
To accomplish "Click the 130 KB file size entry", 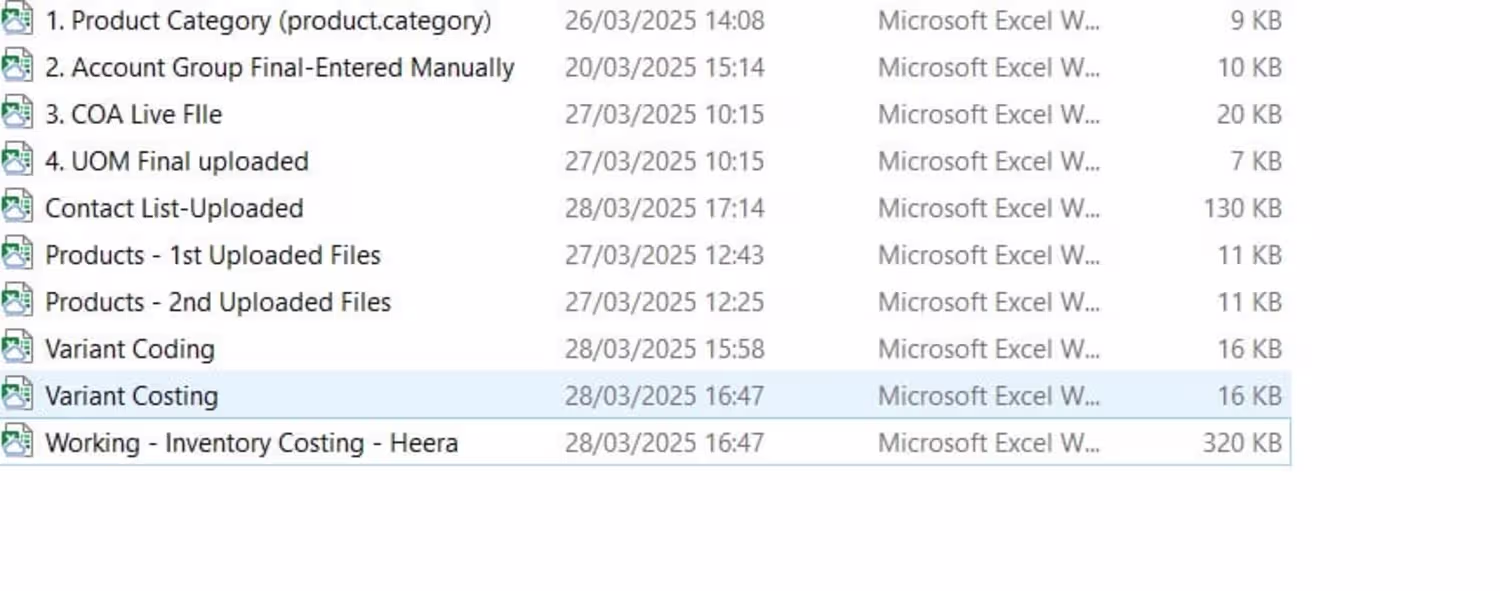I will (1242, 209).
